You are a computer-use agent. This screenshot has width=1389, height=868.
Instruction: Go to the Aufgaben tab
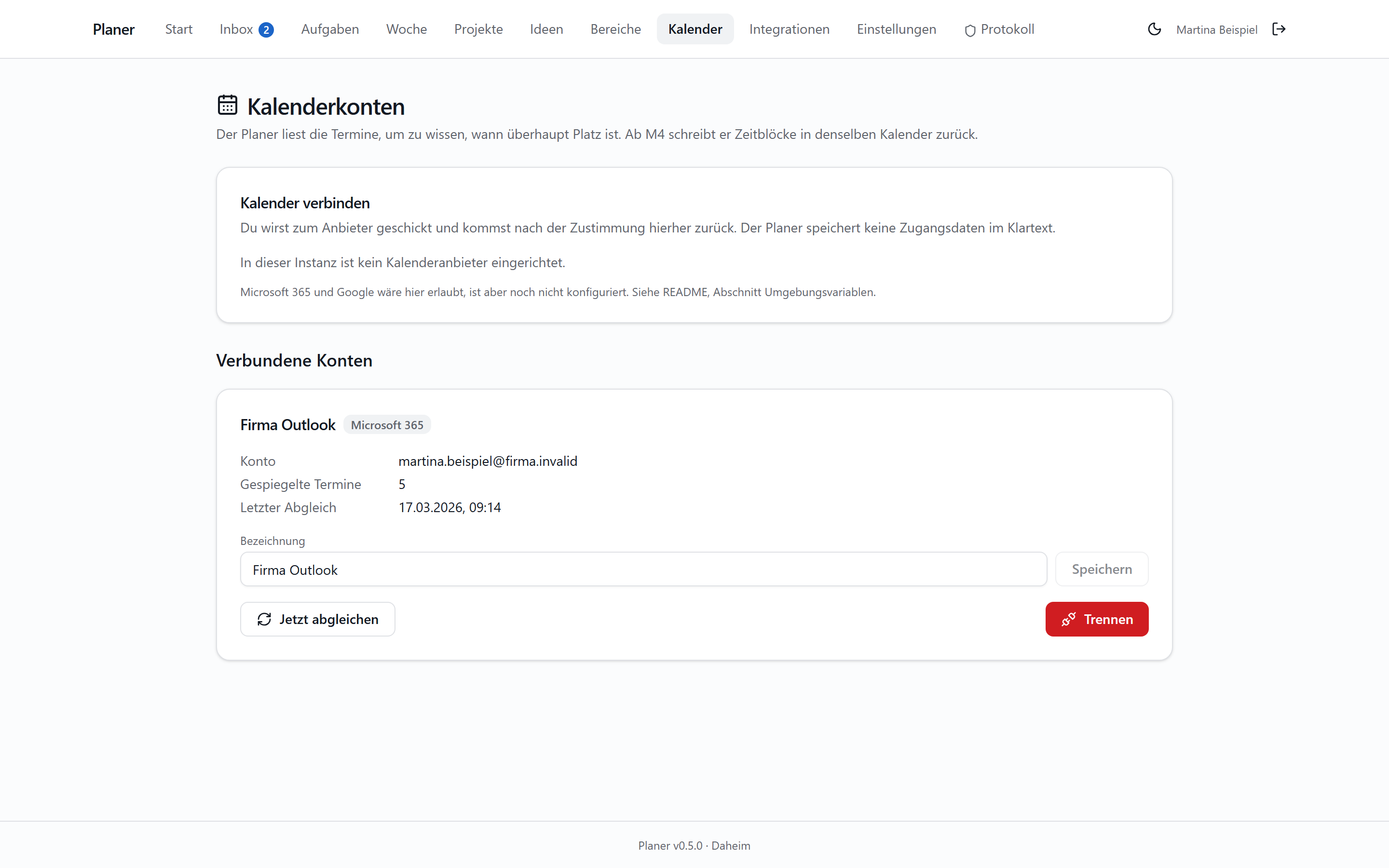pos(330,29)
